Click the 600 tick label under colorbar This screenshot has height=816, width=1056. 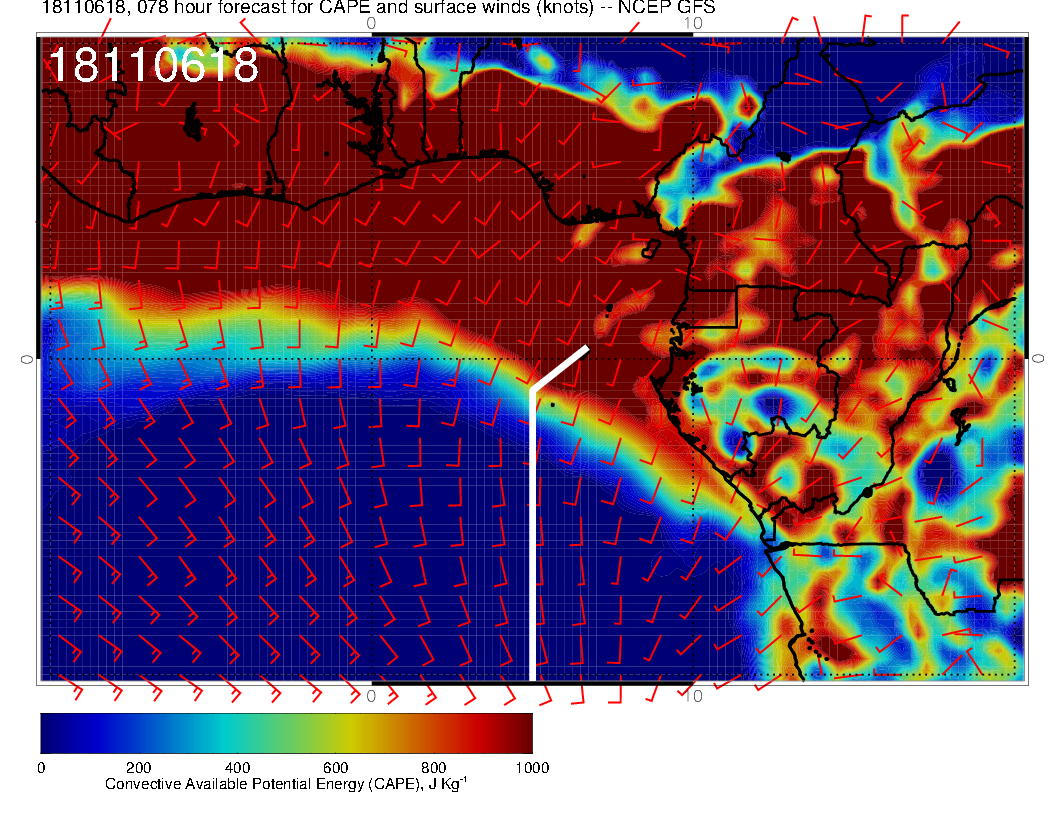point(335,768)
